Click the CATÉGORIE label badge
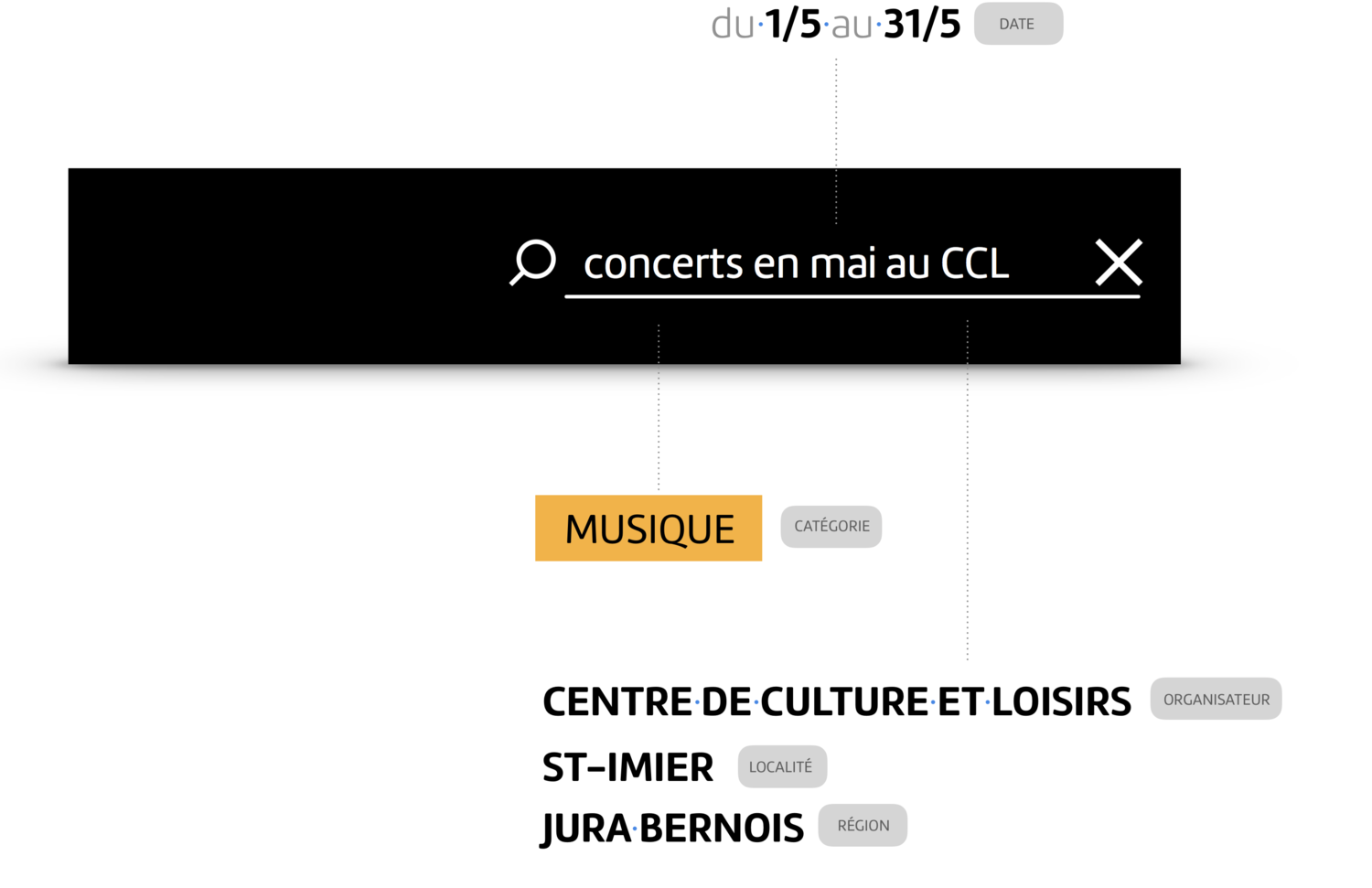The width and height of the screenshot is (1372, 888). point(831,527)
